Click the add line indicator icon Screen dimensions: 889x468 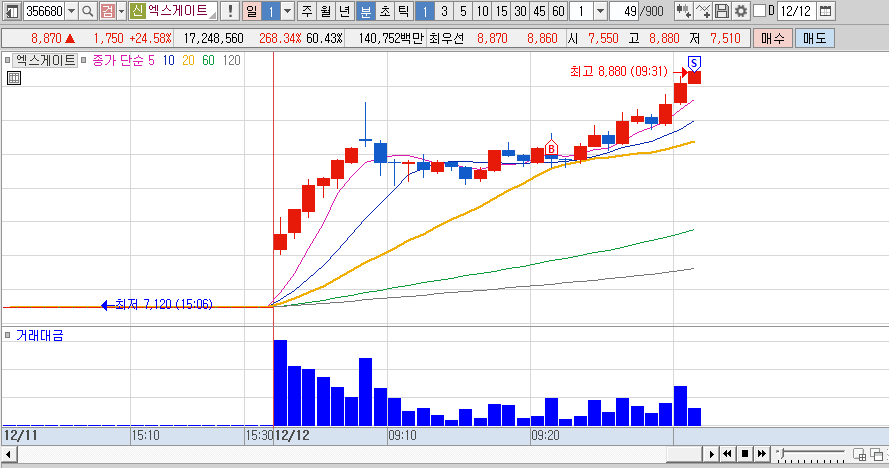point(703,11)
